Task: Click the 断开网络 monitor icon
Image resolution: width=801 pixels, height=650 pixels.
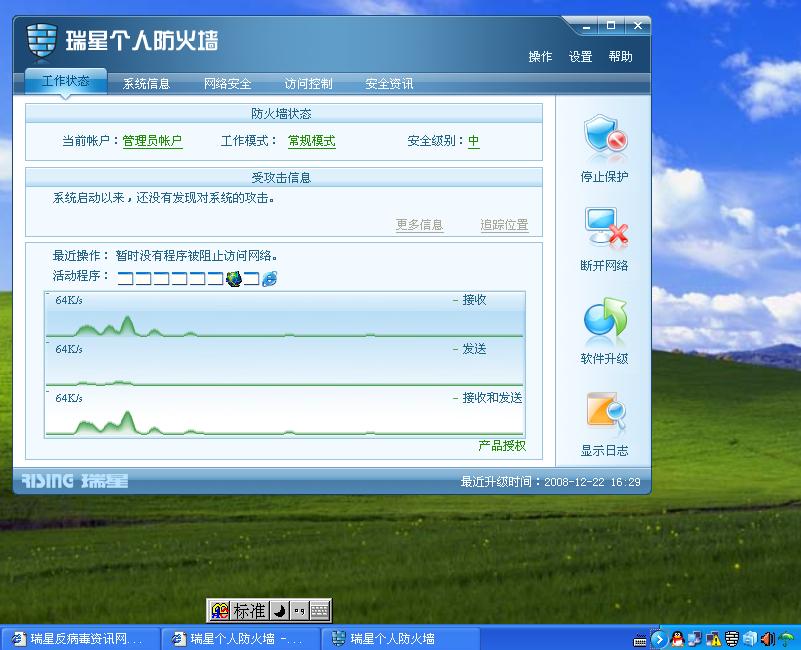Action: [x=606, y=227]
